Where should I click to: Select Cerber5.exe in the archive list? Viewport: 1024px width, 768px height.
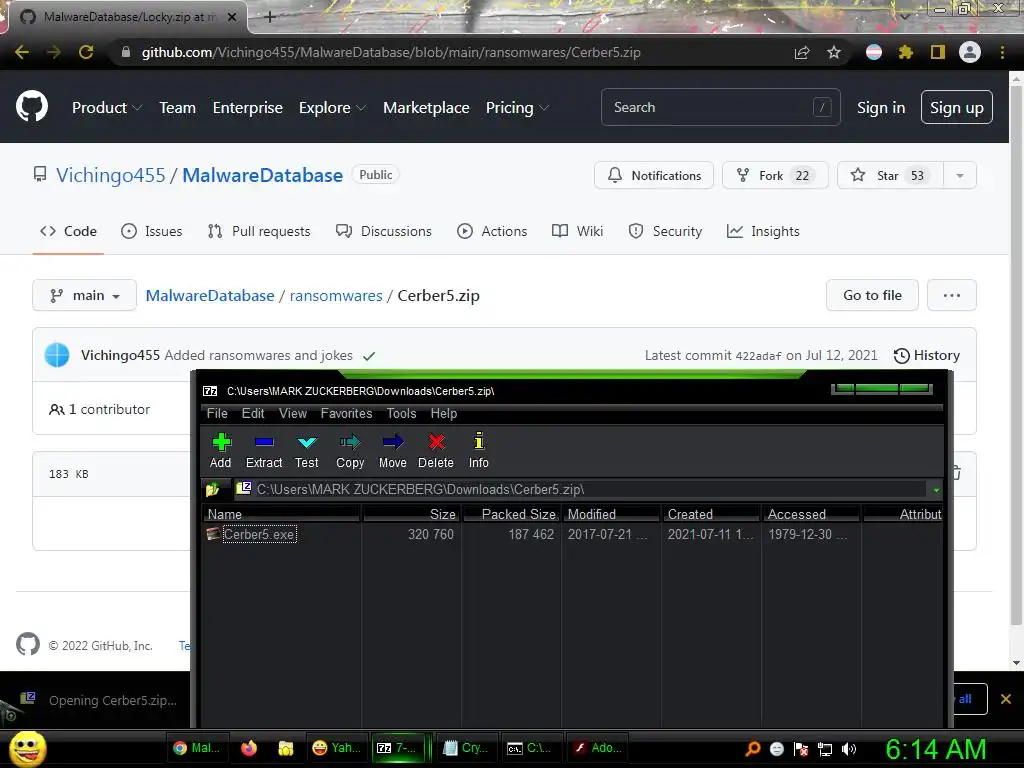click(x=259, y=534)
